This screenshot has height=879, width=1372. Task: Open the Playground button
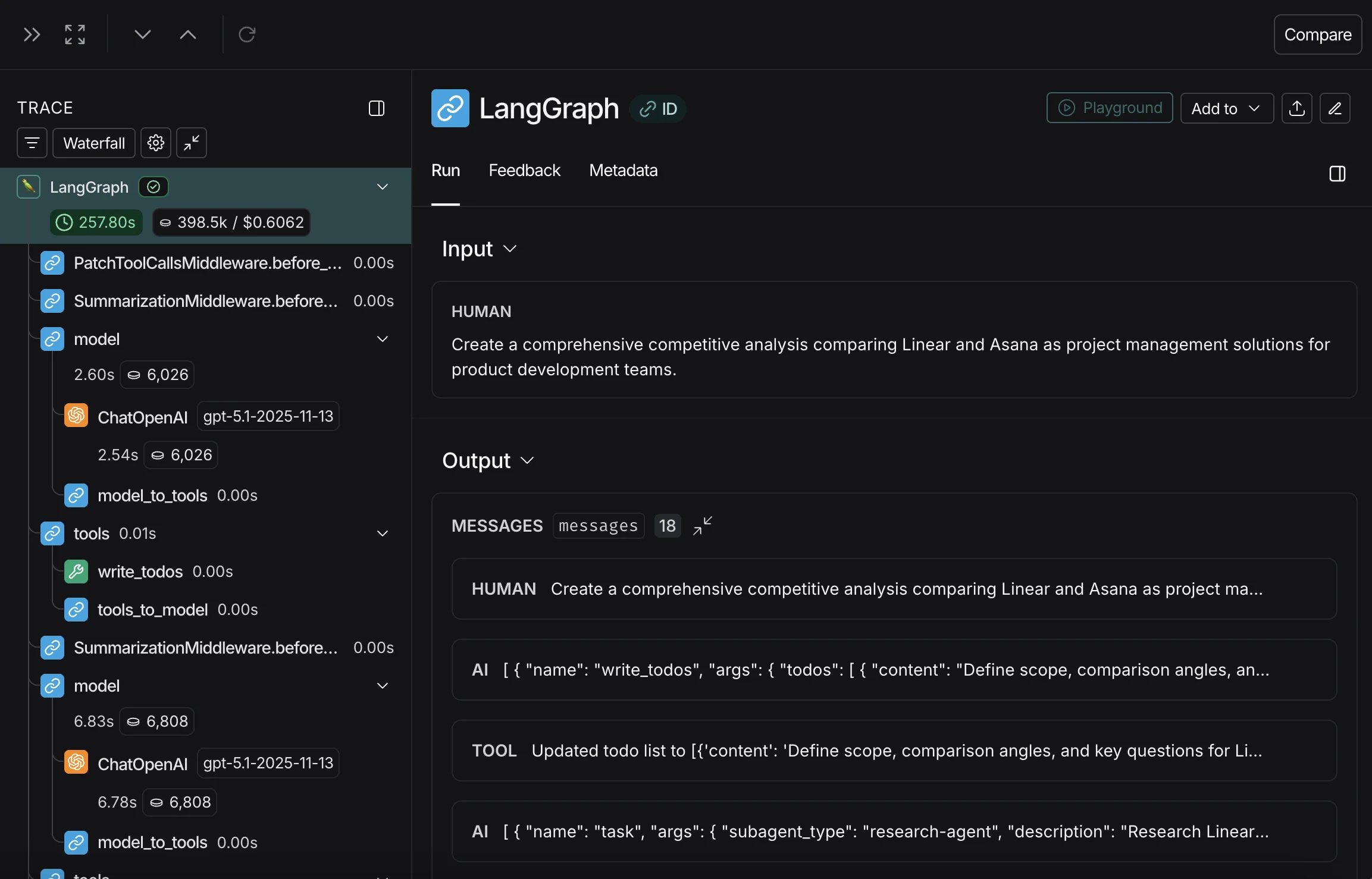(x=1110, y=108)
